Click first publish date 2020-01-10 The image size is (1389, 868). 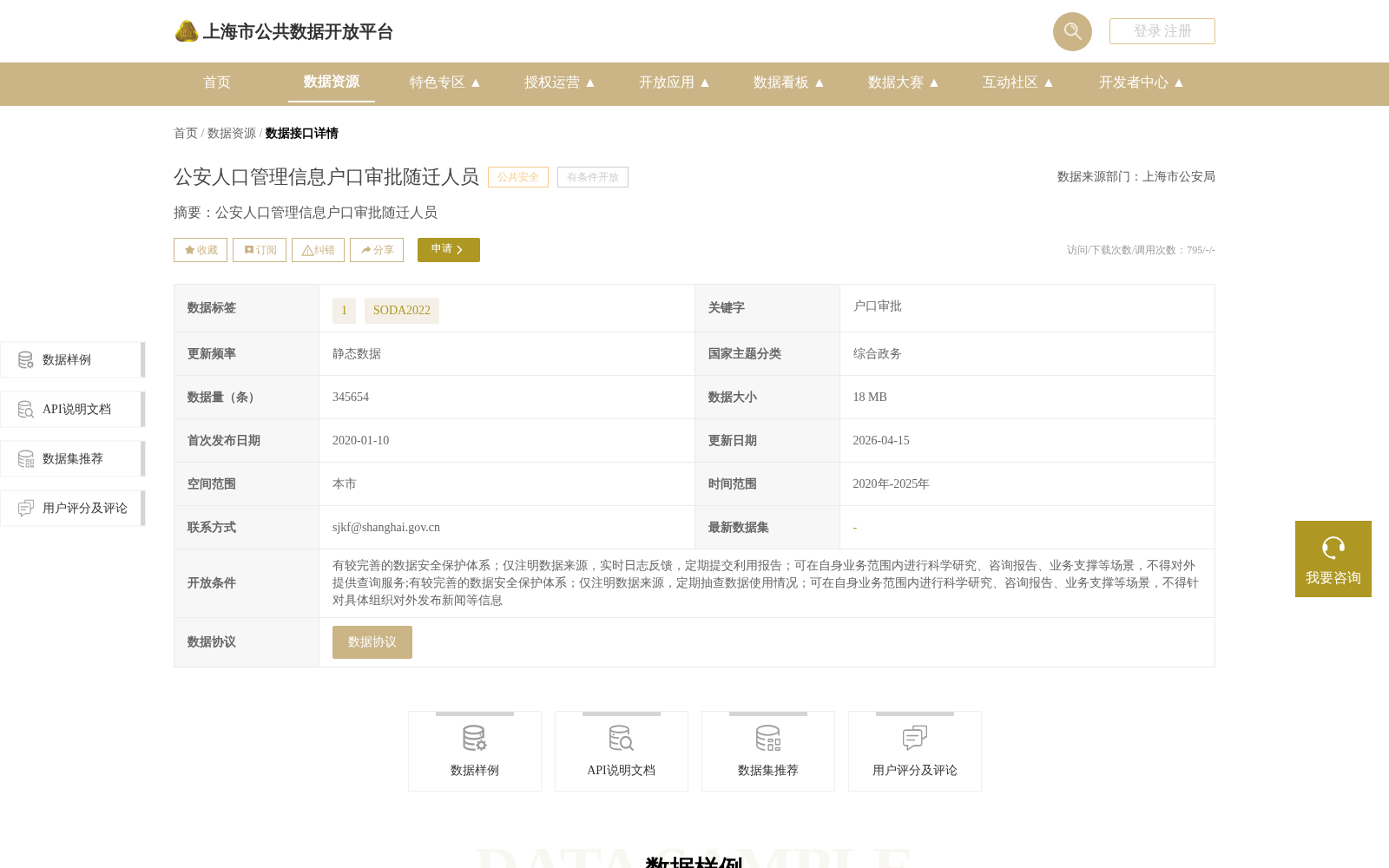coord(361,441)
